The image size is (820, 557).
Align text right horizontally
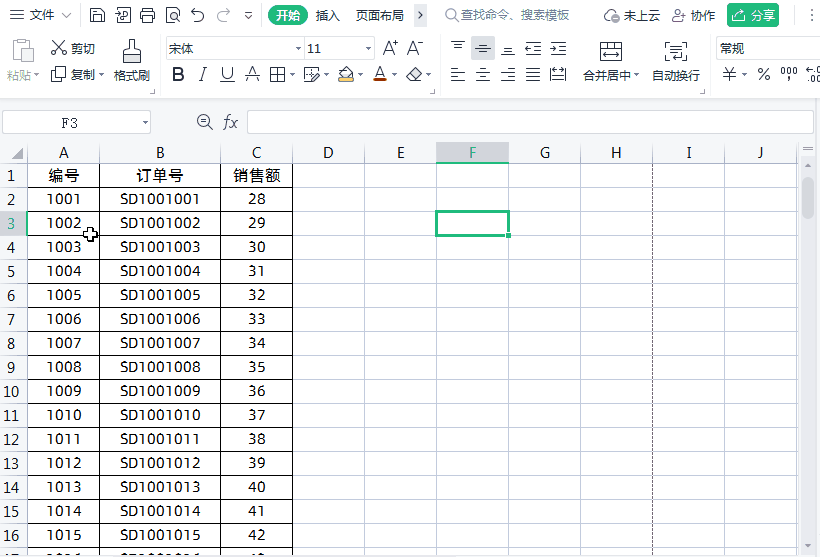pyautogui.click(x=508, y=75)
